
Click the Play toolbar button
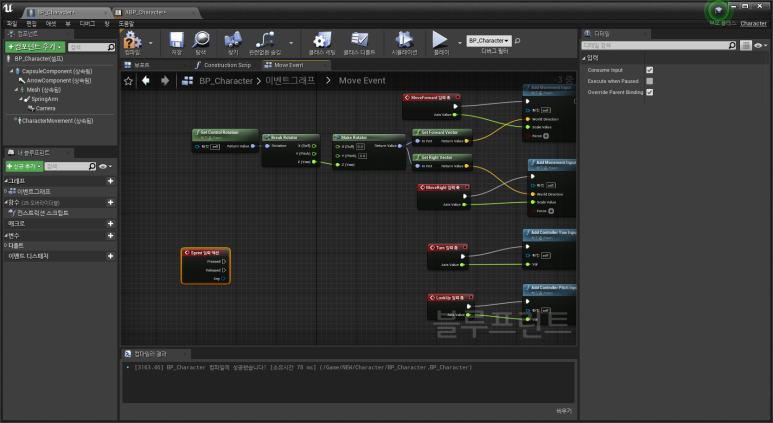point(440,39)
